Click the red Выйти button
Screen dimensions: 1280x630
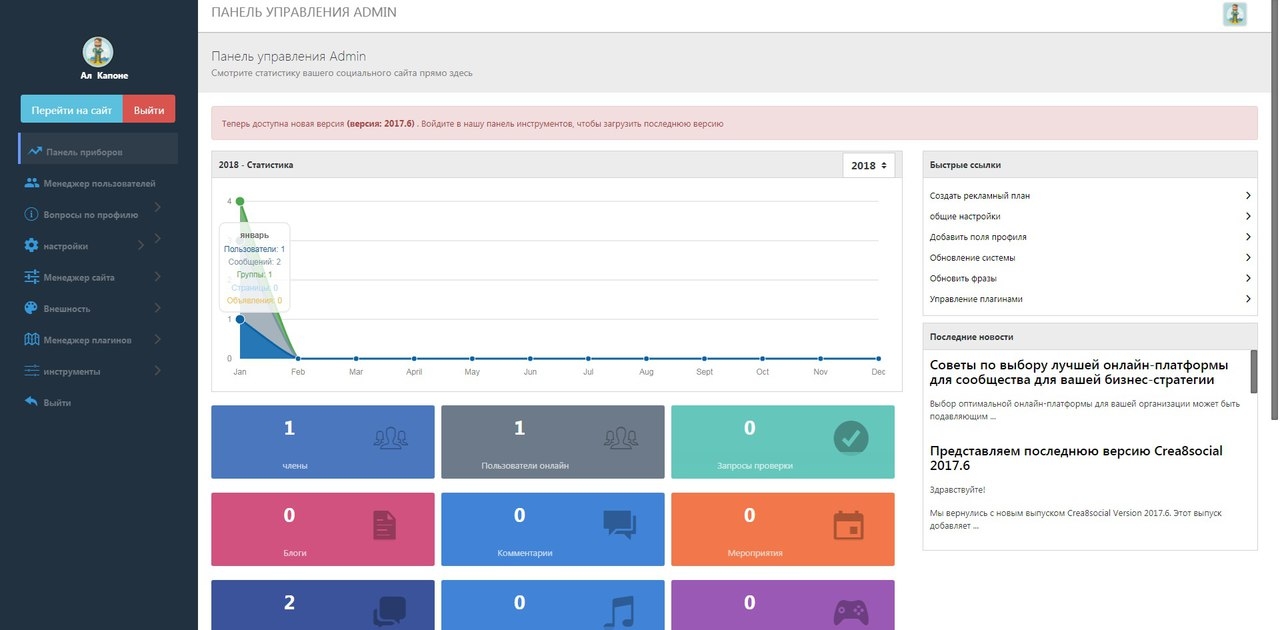[x=149, y=109]
